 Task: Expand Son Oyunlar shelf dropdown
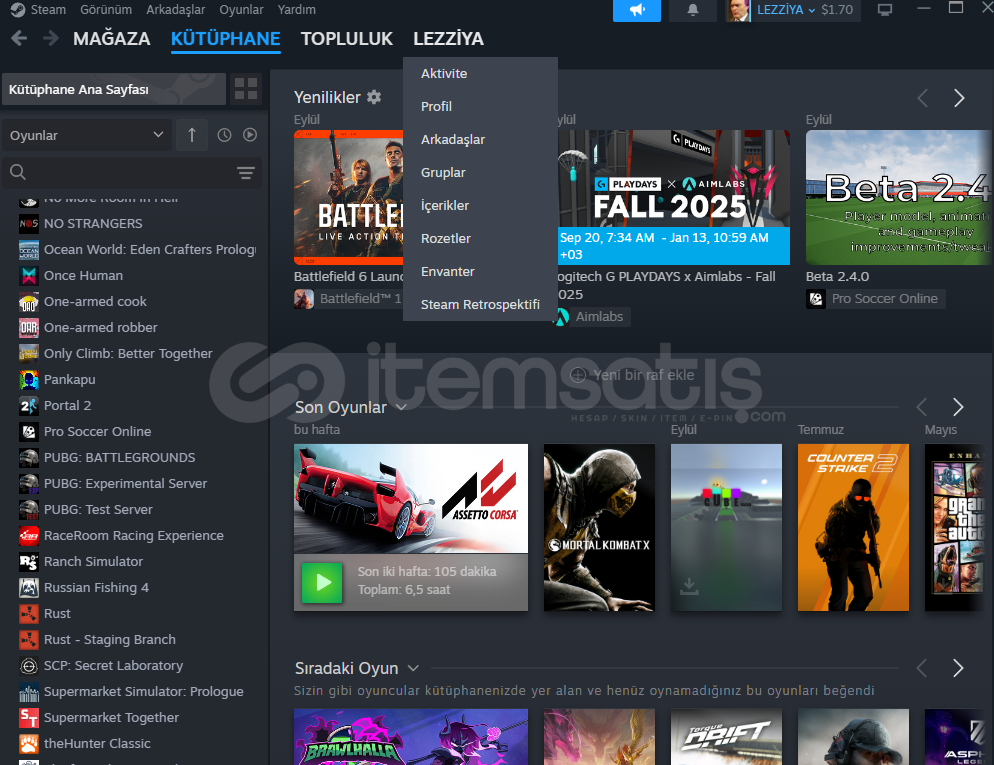coord(401,407)
